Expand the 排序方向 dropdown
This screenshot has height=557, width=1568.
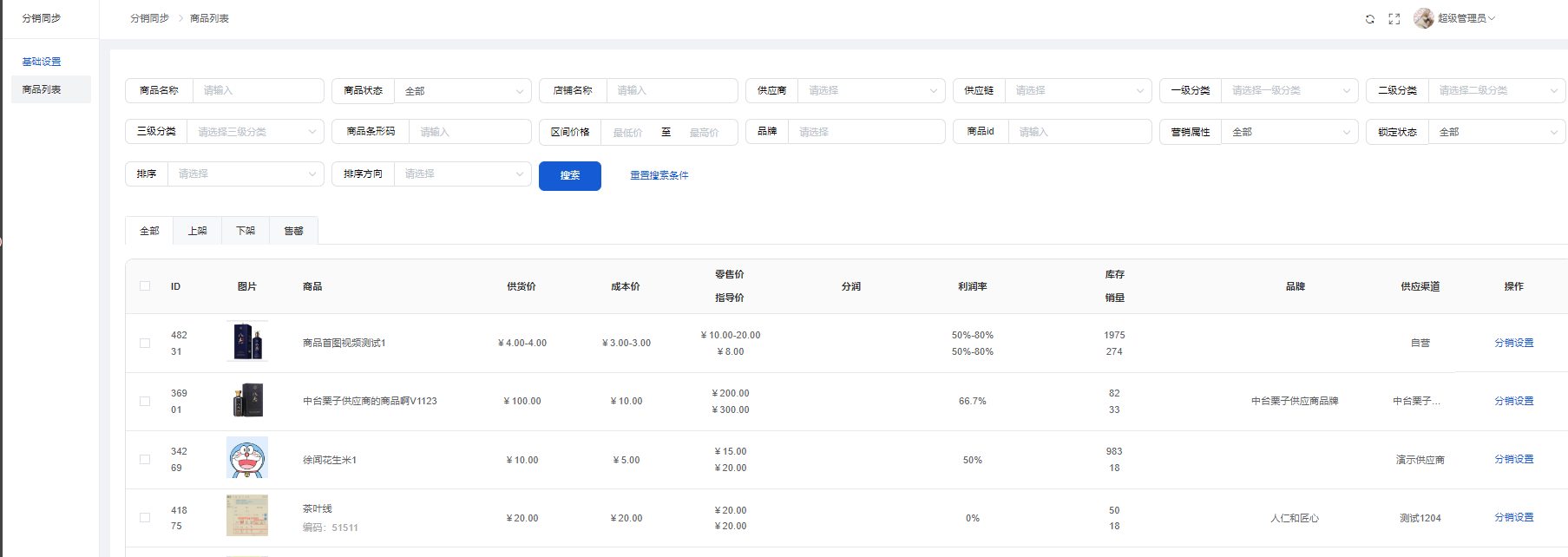pos(463,174)
